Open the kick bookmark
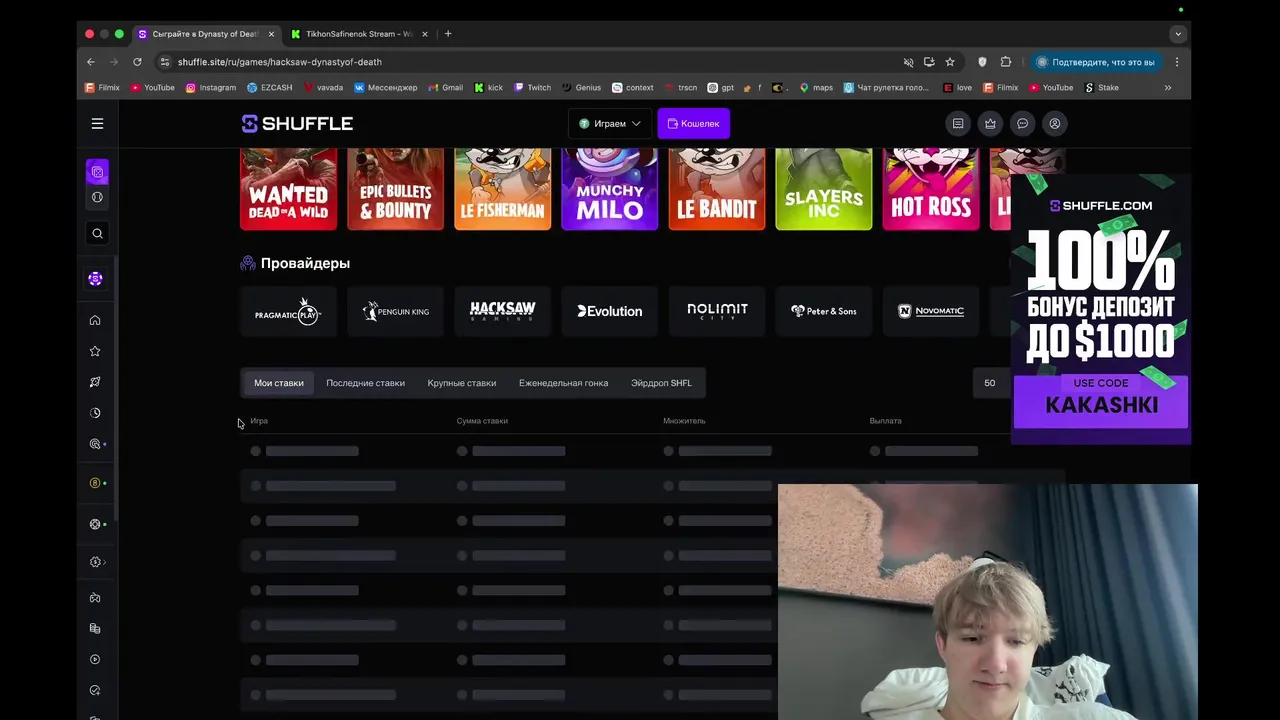This screenshot has width=1280, height=720. point(489,88)
